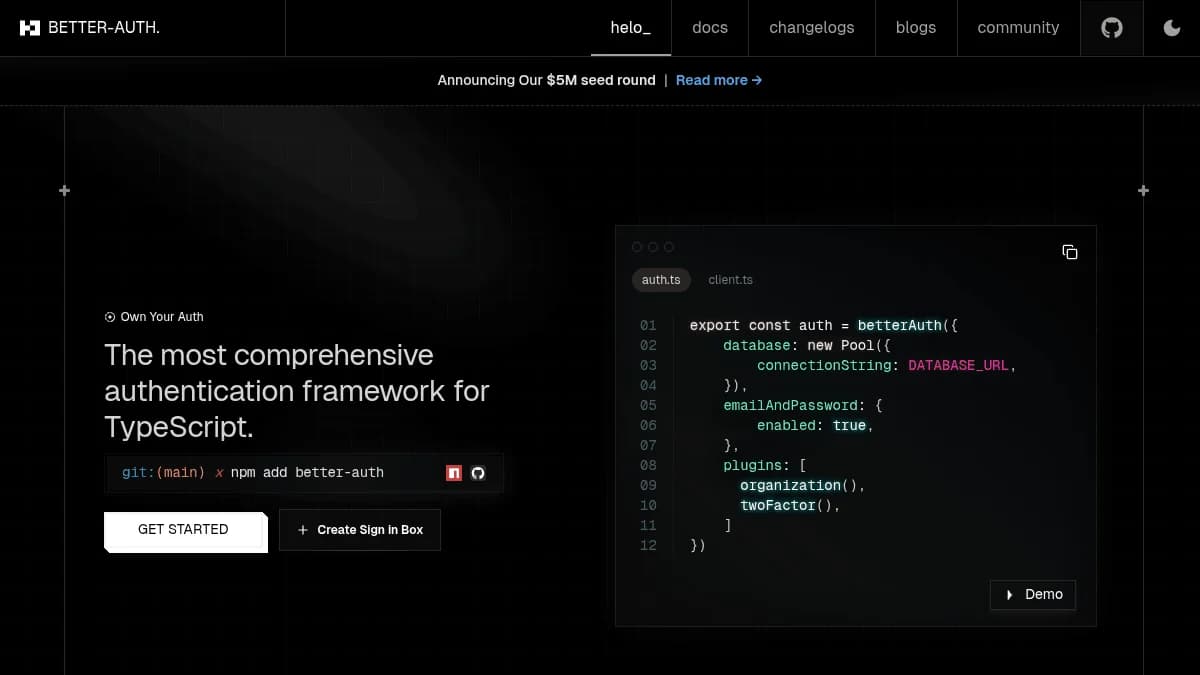The width and height of the screenshot is (1200, 675).
Task: Click the GET STARTED button
Action: pos(185,529)
